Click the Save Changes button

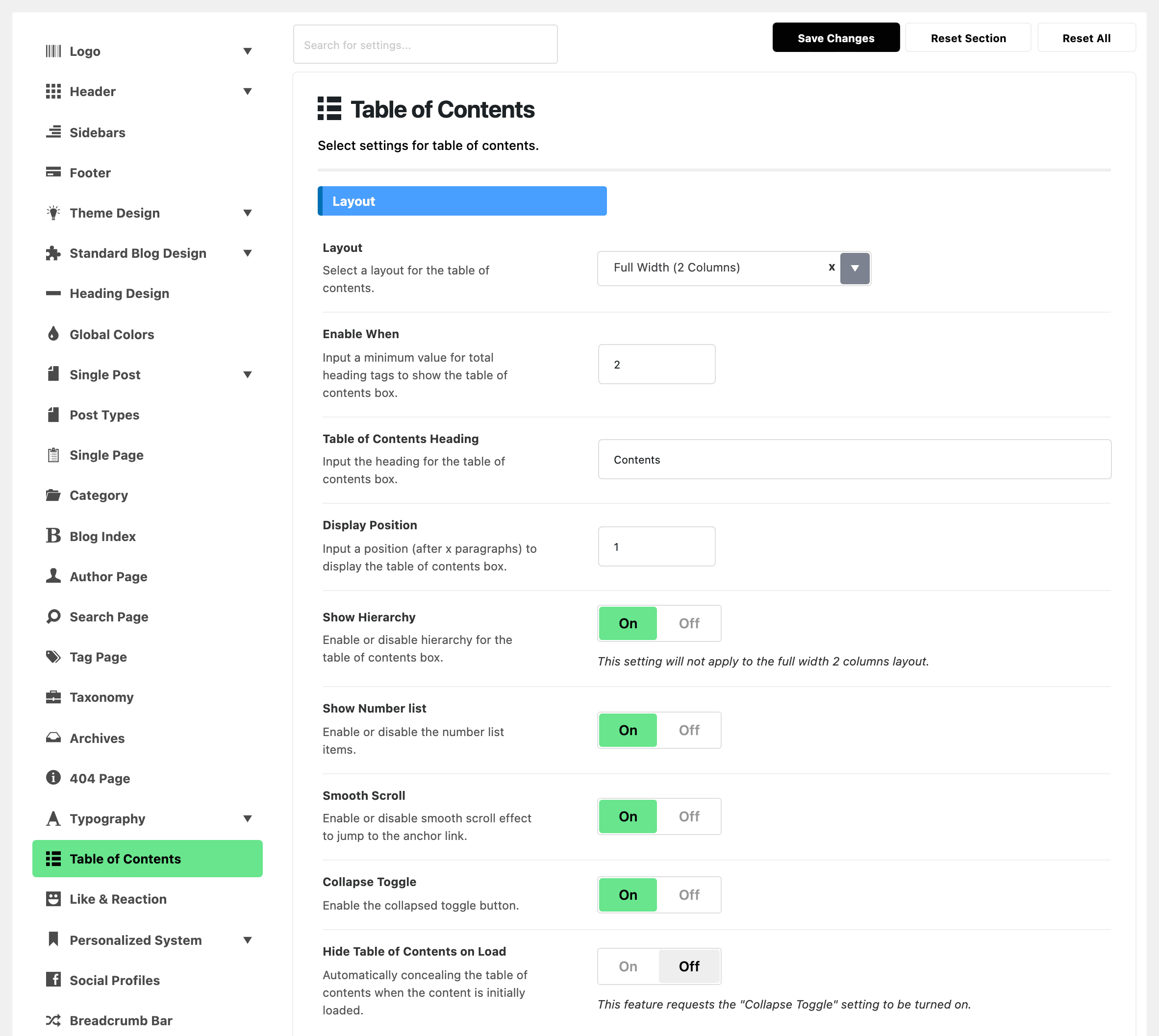click(835, 38)
